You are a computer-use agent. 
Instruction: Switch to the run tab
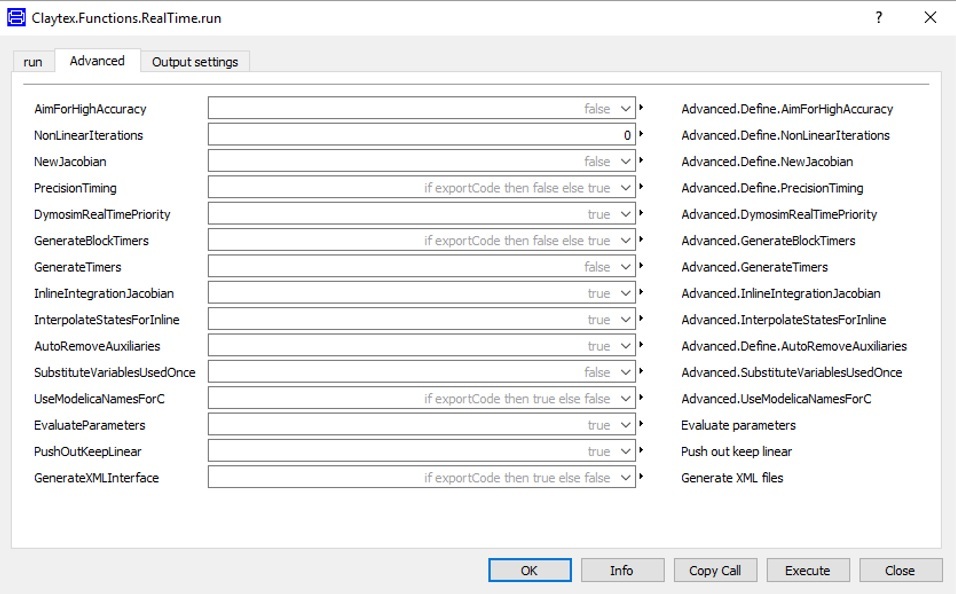point(33,62)
